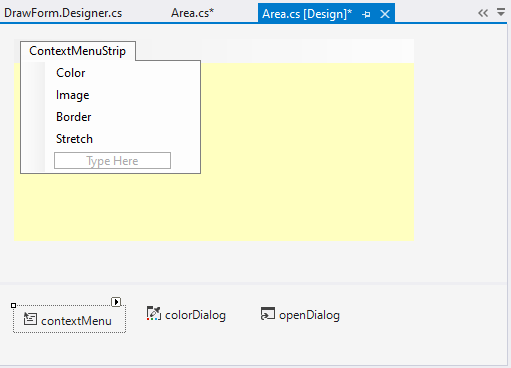Select the colorDialog component icon
Screen dimensions: 511x368
(154, 314)
